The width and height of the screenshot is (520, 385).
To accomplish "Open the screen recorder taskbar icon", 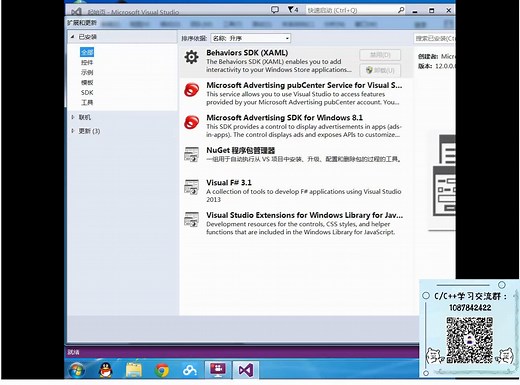I will (218, 370).
